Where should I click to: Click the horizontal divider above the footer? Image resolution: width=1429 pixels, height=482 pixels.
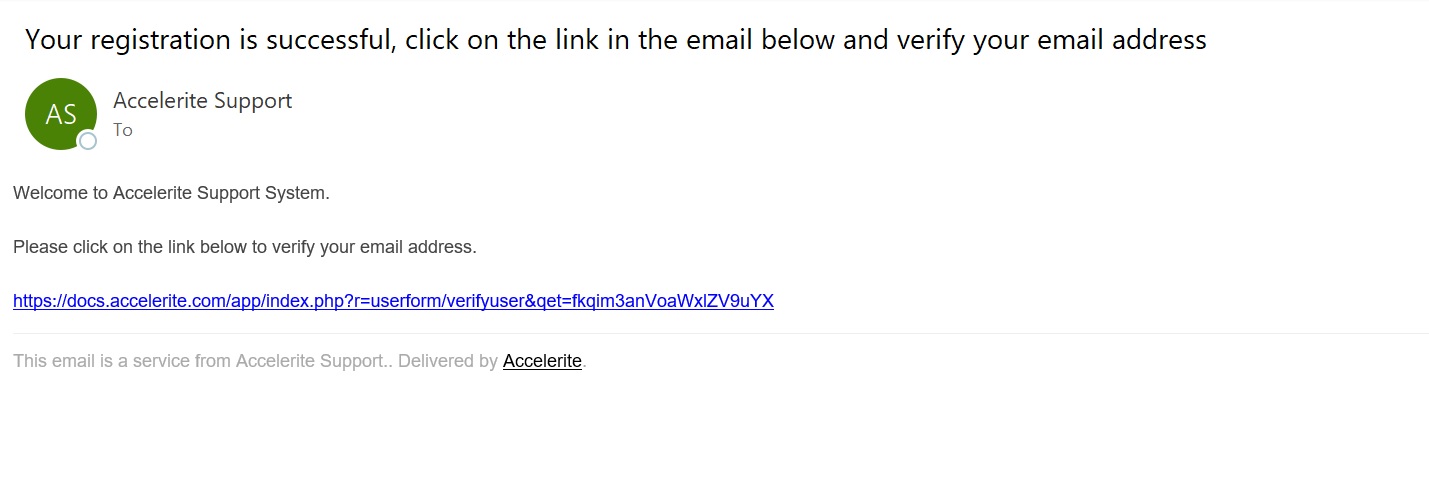coord(720,333)
